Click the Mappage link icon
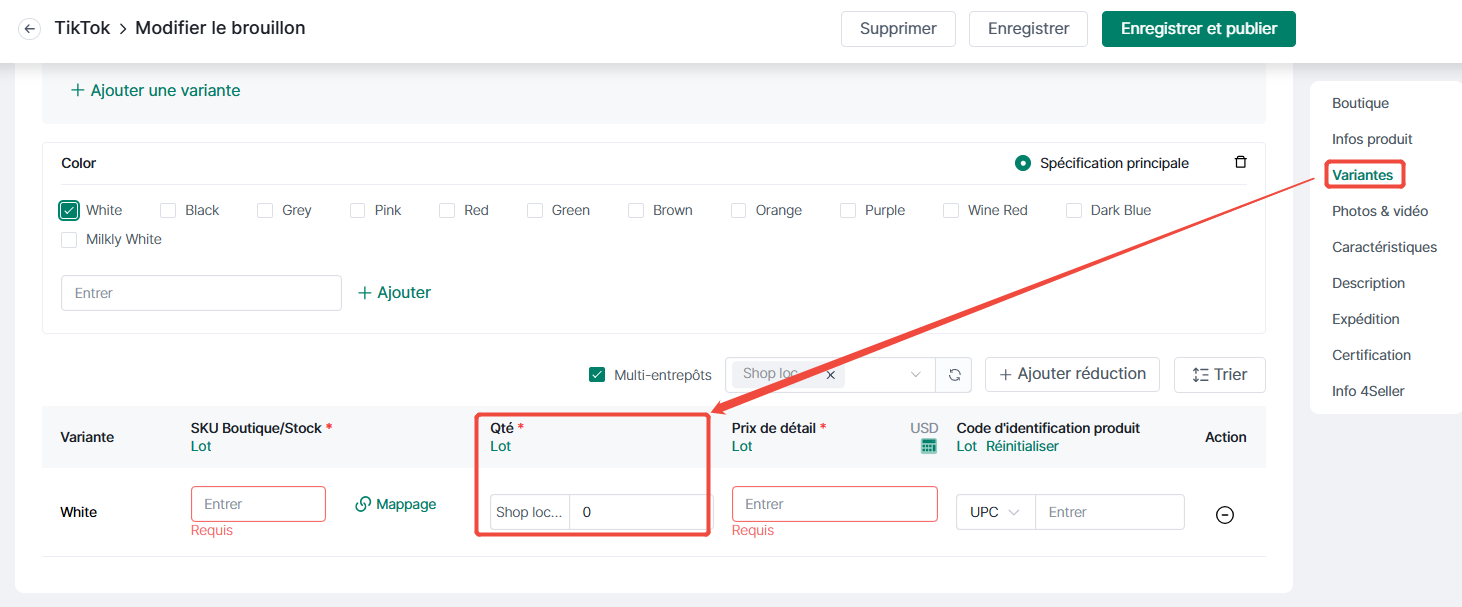 coord(364,504)
